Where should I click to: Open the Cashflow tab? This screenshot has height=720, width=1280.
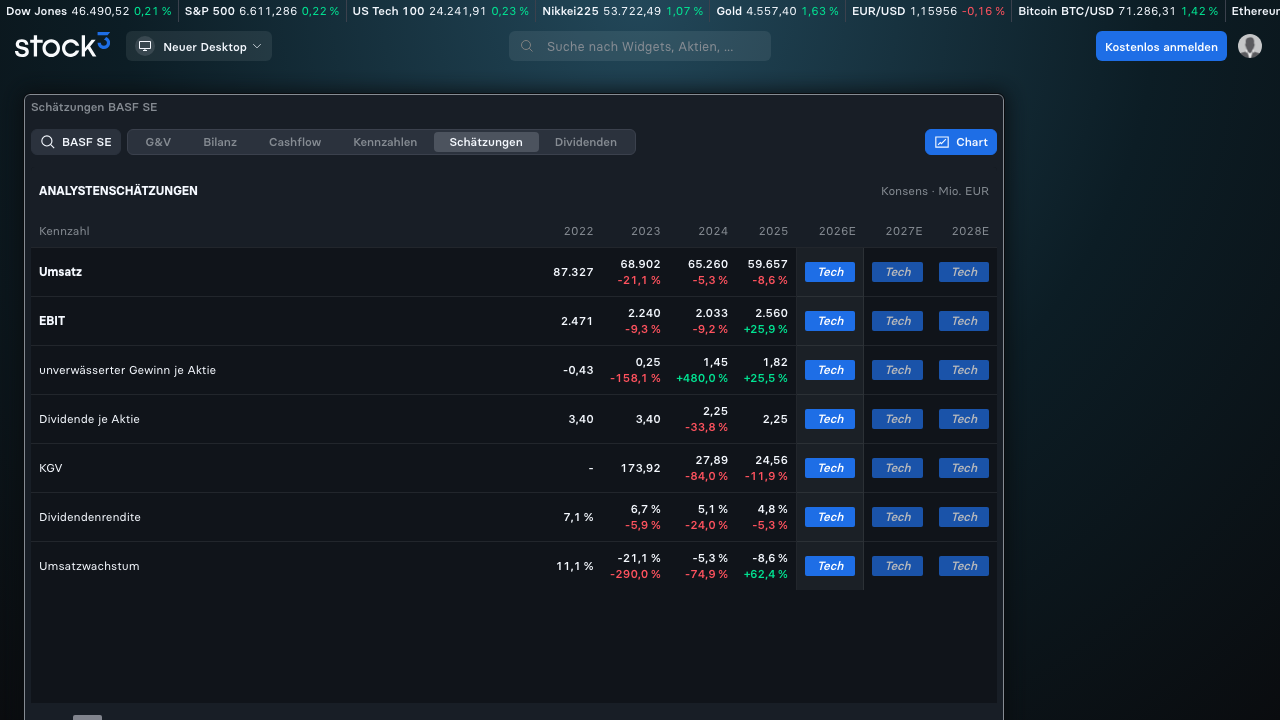295,142
